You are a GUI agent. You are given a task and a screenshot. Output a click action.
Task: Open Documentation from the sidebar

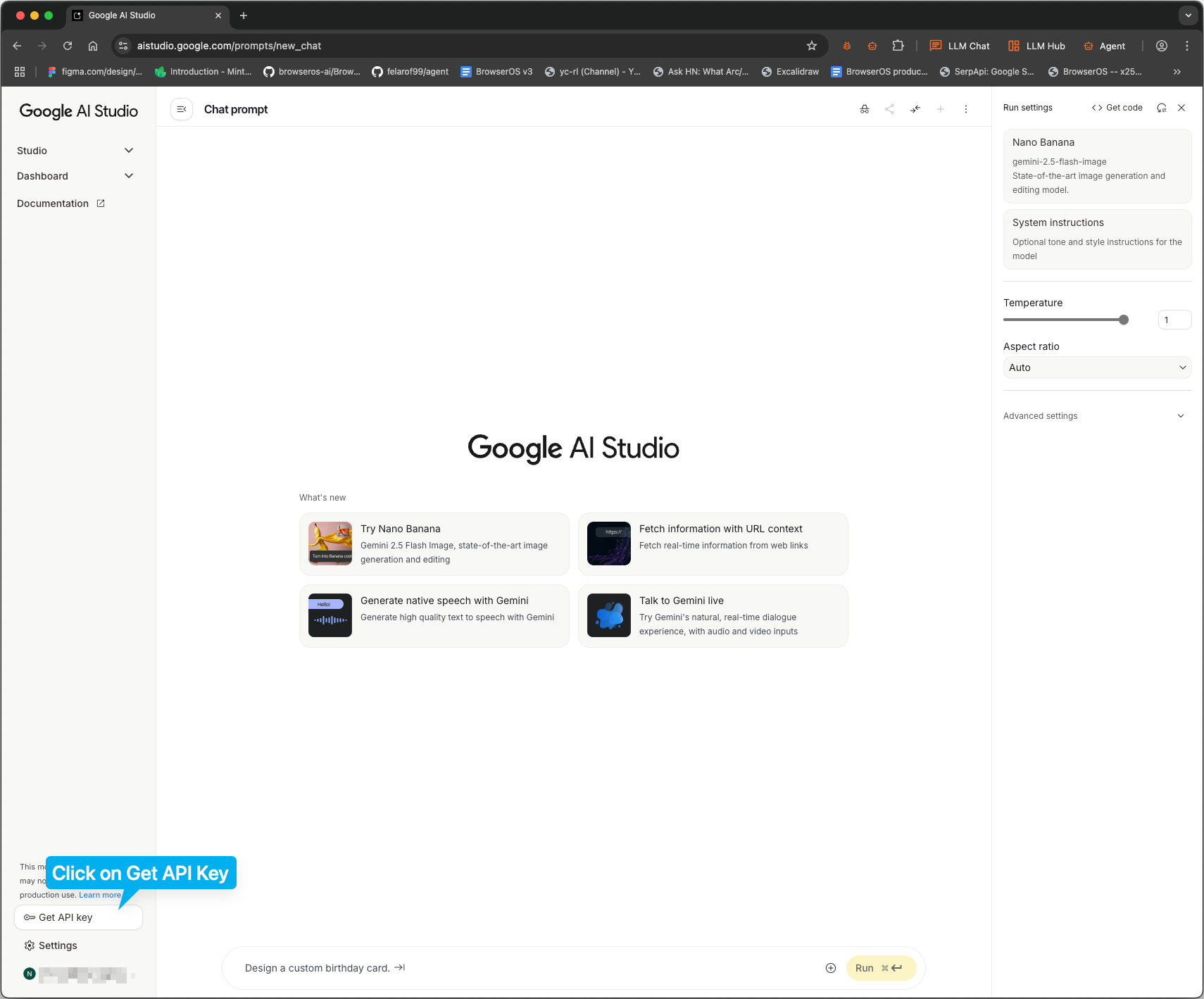tap(53, 203)
